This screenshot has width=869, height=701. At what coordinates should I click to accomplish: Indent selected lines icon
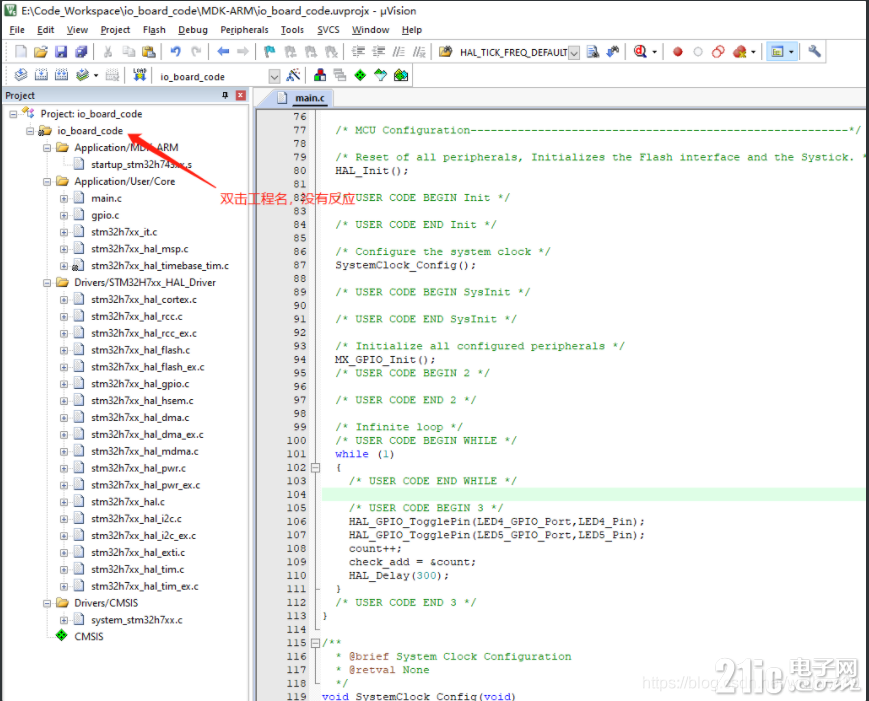(359, 52)
